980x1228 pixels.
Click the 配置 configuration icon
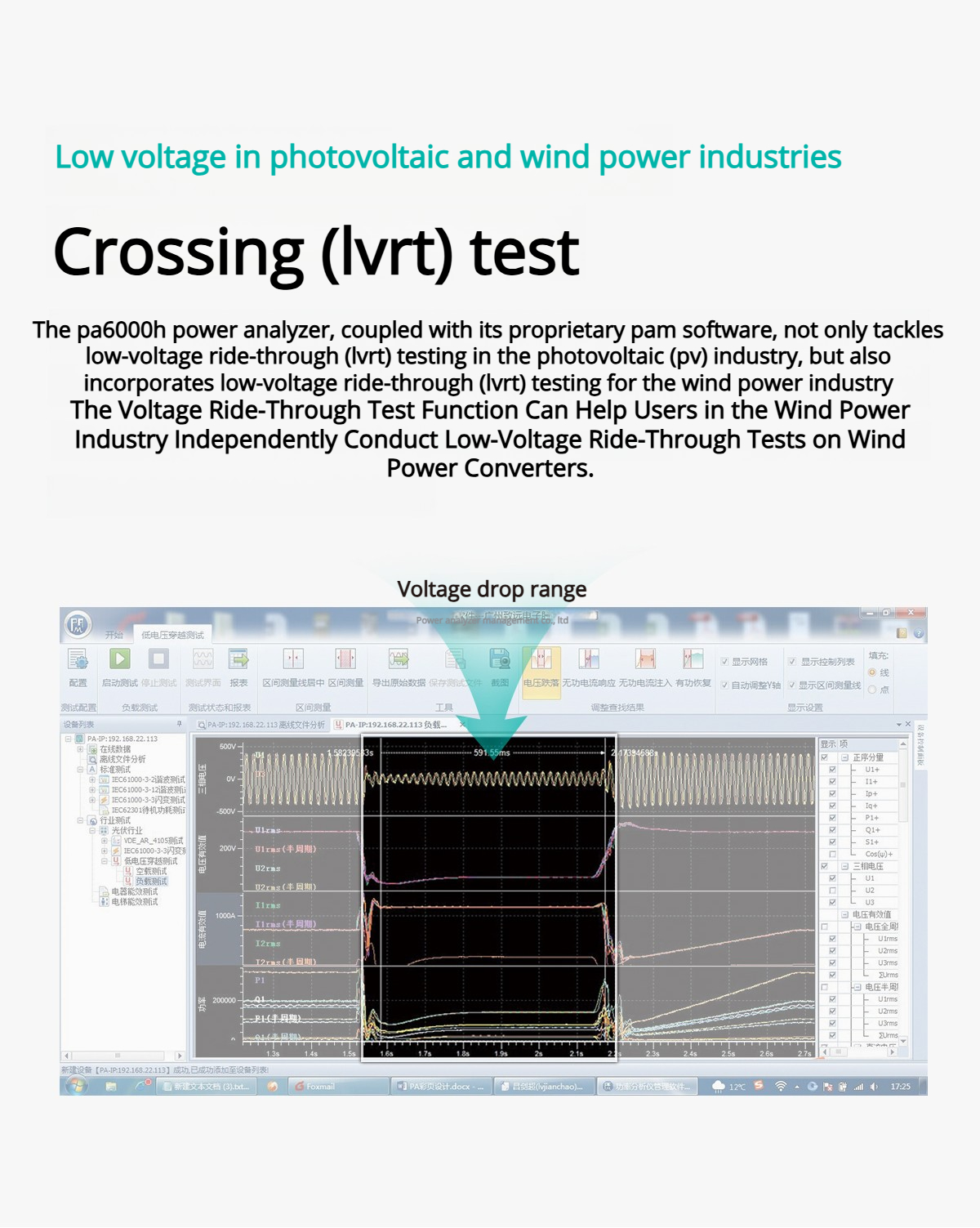click(78, 659)
